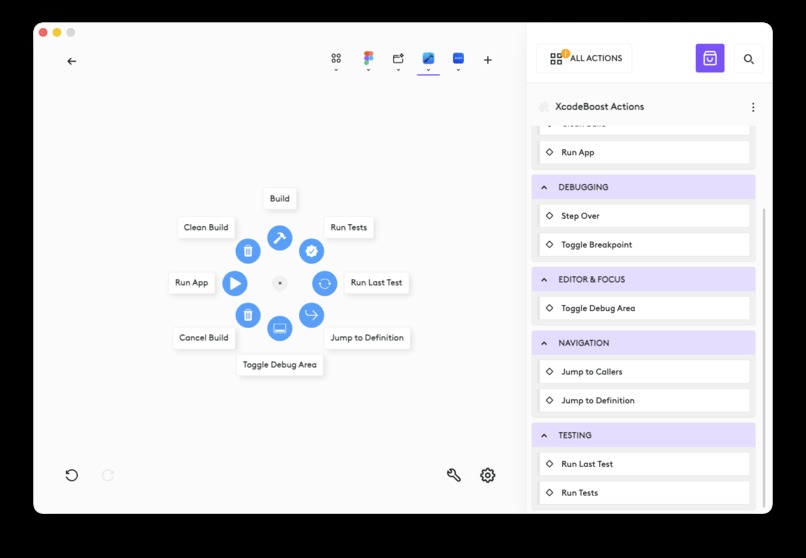806x558 pixels.
Task: Click the back arrow icon
Action: point(71,61)
